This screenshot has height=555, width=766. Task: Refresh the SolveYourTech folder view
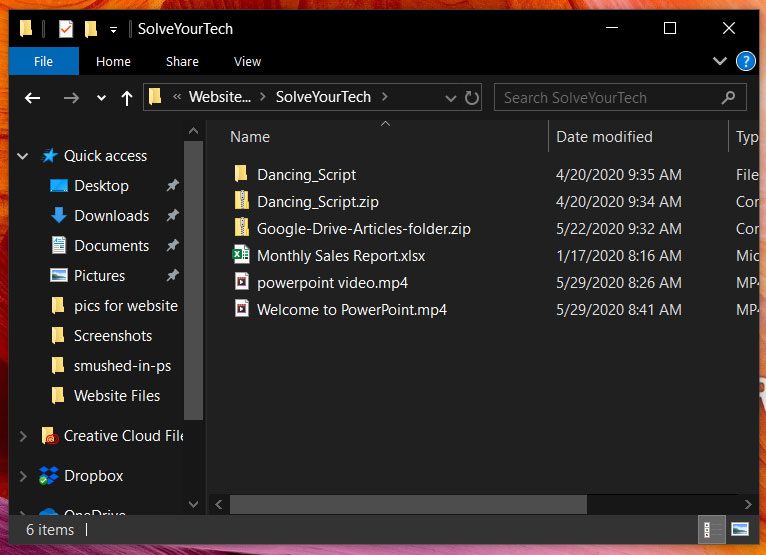472,98
